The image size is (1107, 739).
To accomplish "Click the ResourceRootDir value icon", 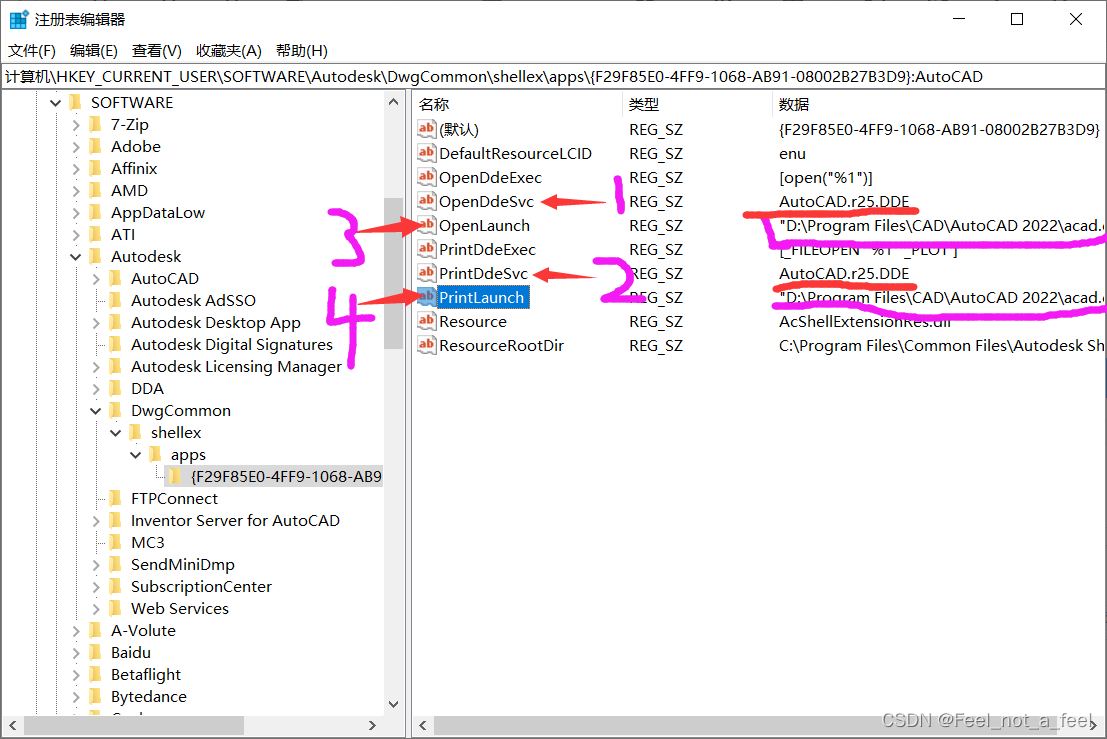I will [x=426, y=344].
